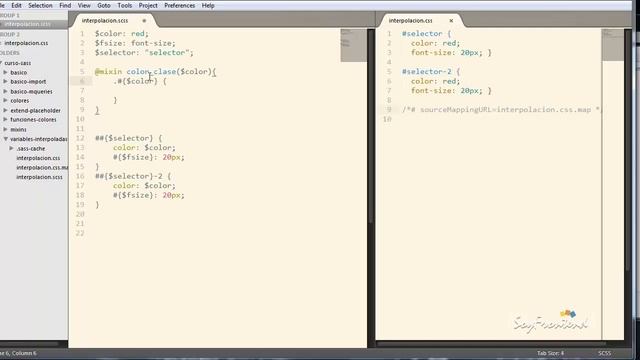
Task: Open interpolacion.scss file in folder tree
Action: point(39,177)
